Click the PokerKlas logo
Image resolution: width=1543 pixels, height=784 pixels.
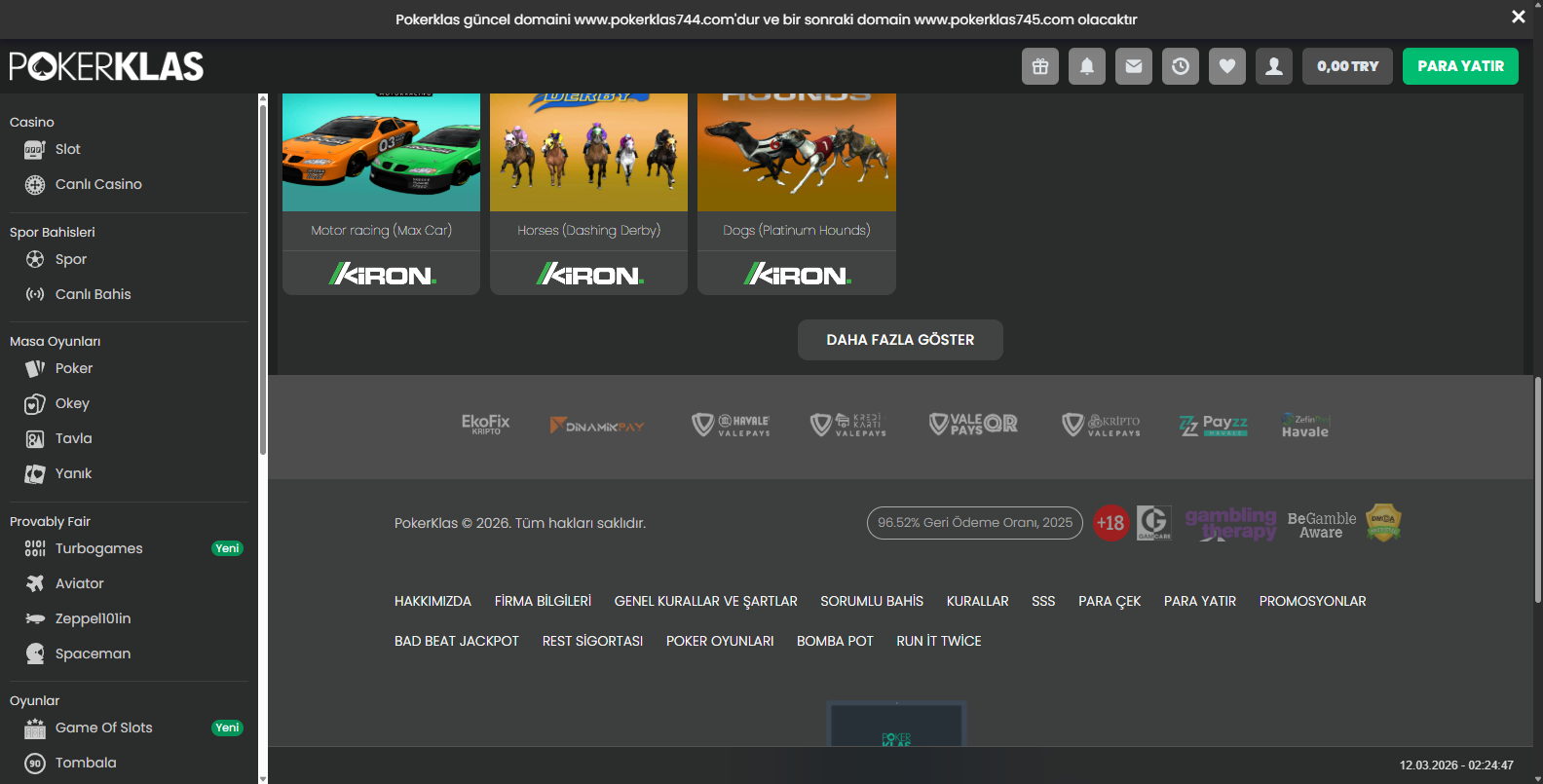(x=106, y=66)
